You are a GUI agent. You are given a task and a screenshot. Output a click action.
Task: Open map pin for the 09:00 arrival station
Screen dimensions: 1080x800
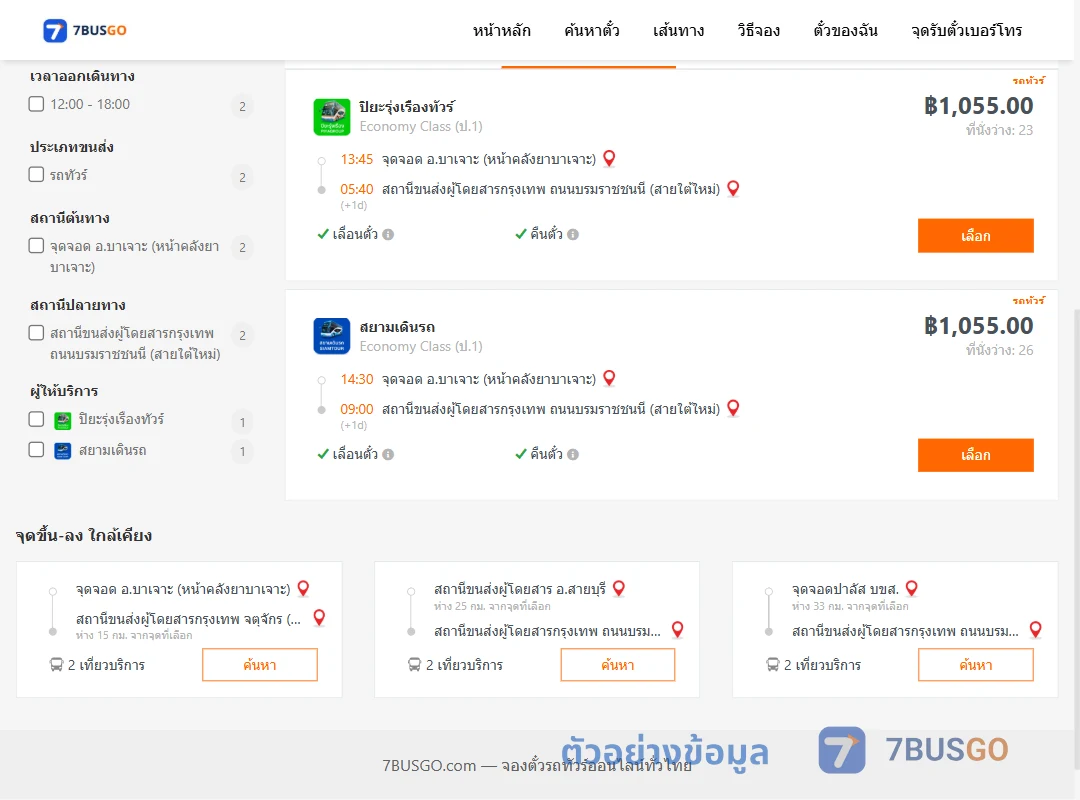pos(734,408)
